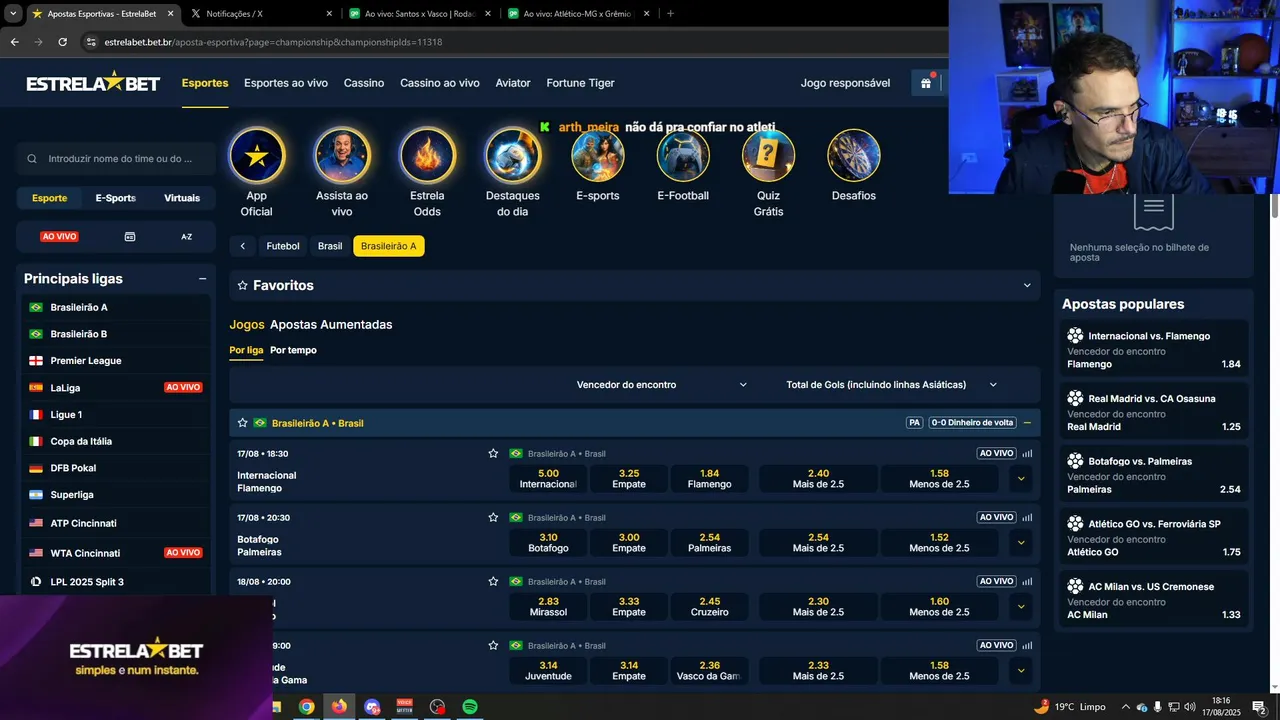Open the Desafios dartboard icon
Image resolution: width=1280 pixels, height=720 pixels.
(x=854, y=156)
